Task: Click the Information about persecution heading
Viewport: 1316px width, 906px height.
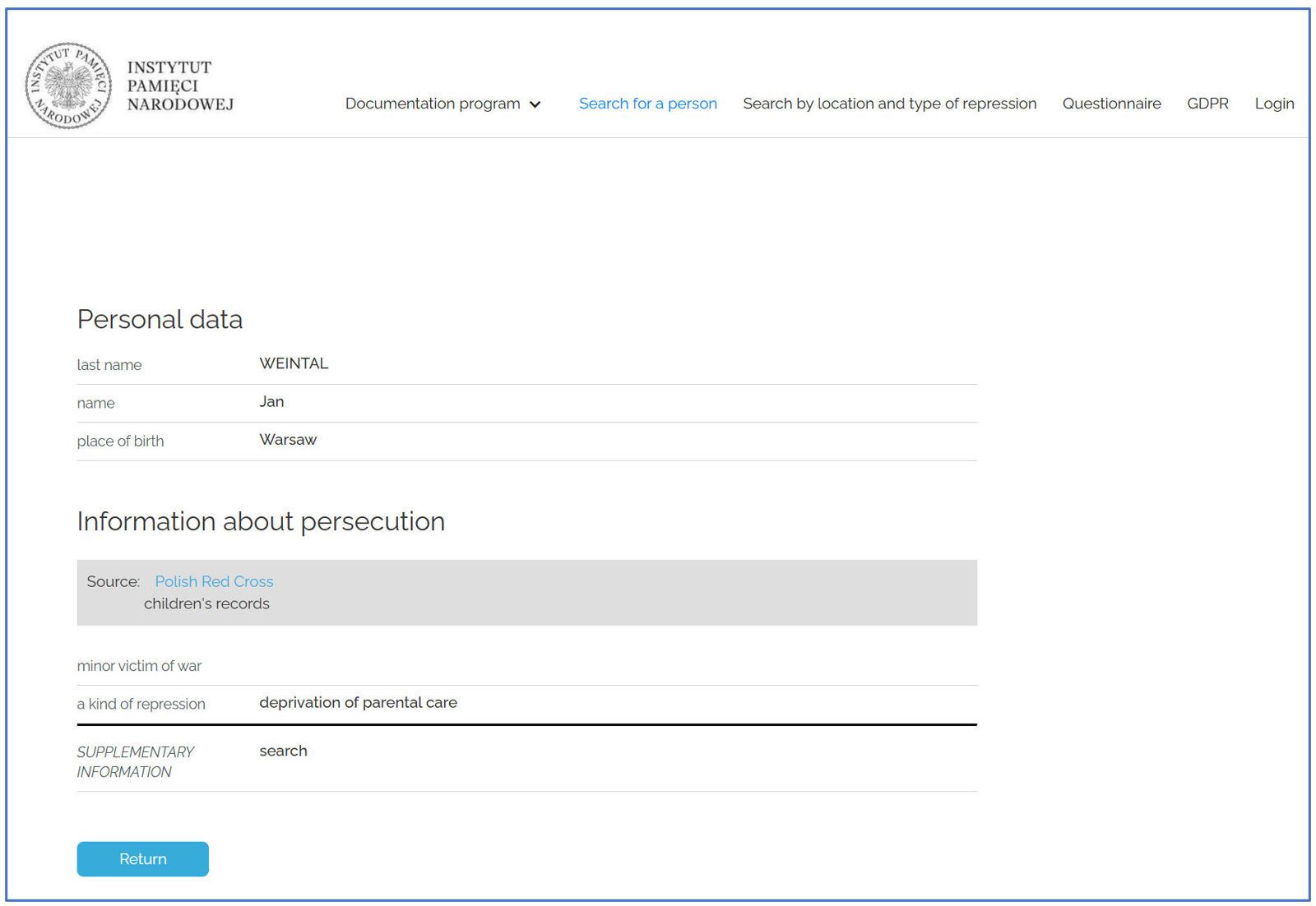Action: [261, 521]
